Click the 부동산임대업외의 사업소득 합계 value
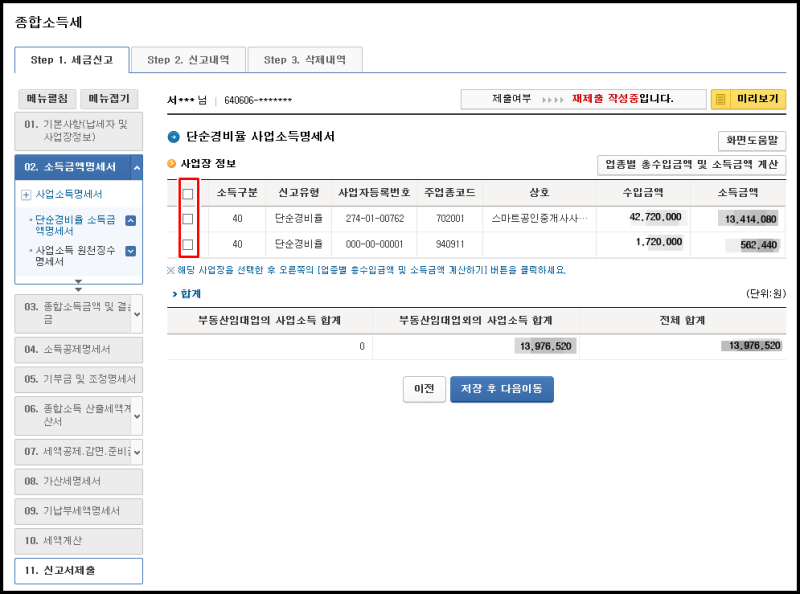Image resolution: width=800 pixels, height=594 pixels. [x=545, y=346]
